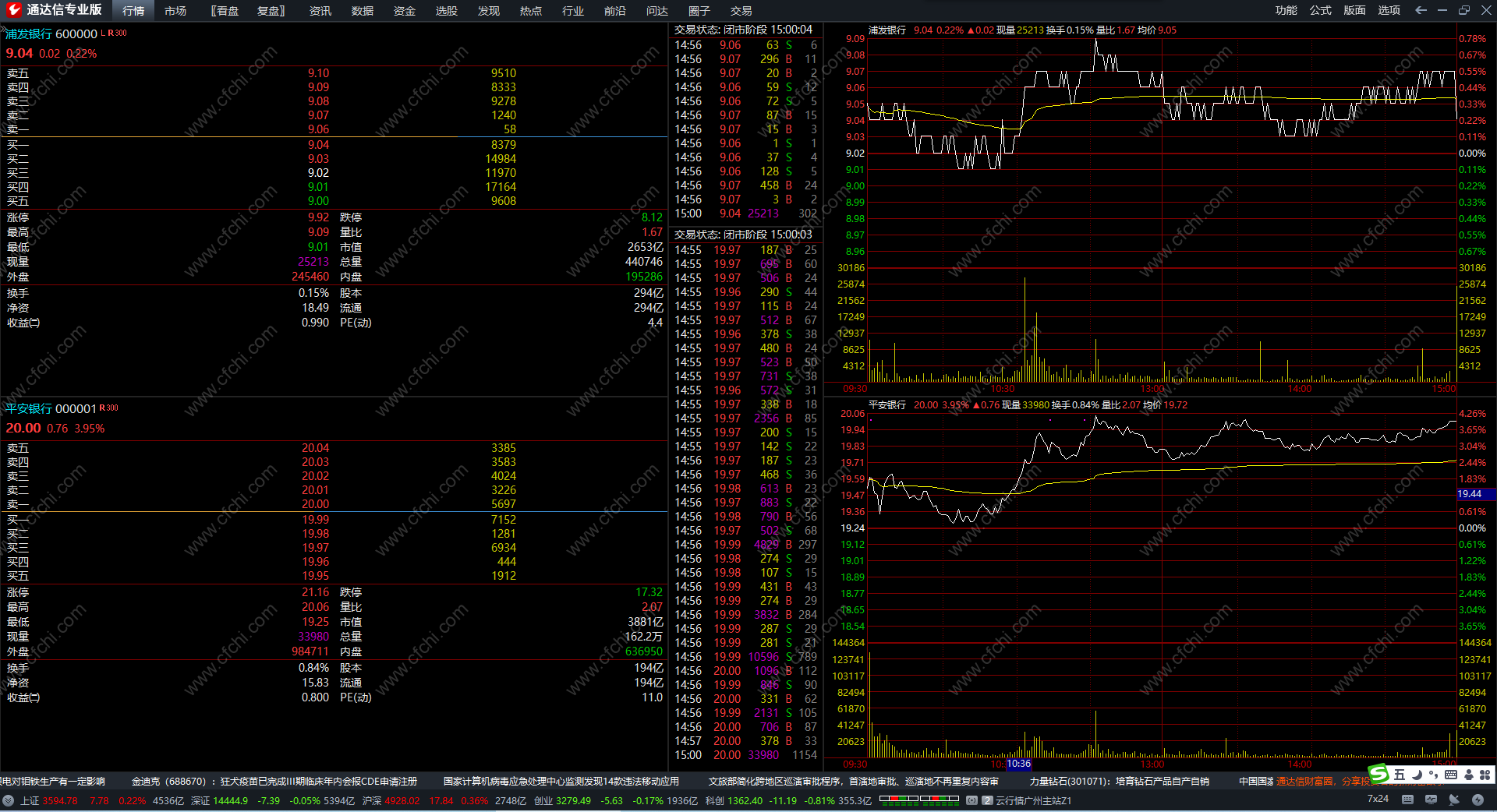The image size is (1497, 812).
Task: Click the 深证 index value 14444.9
Action: click(x=231, y=800)
